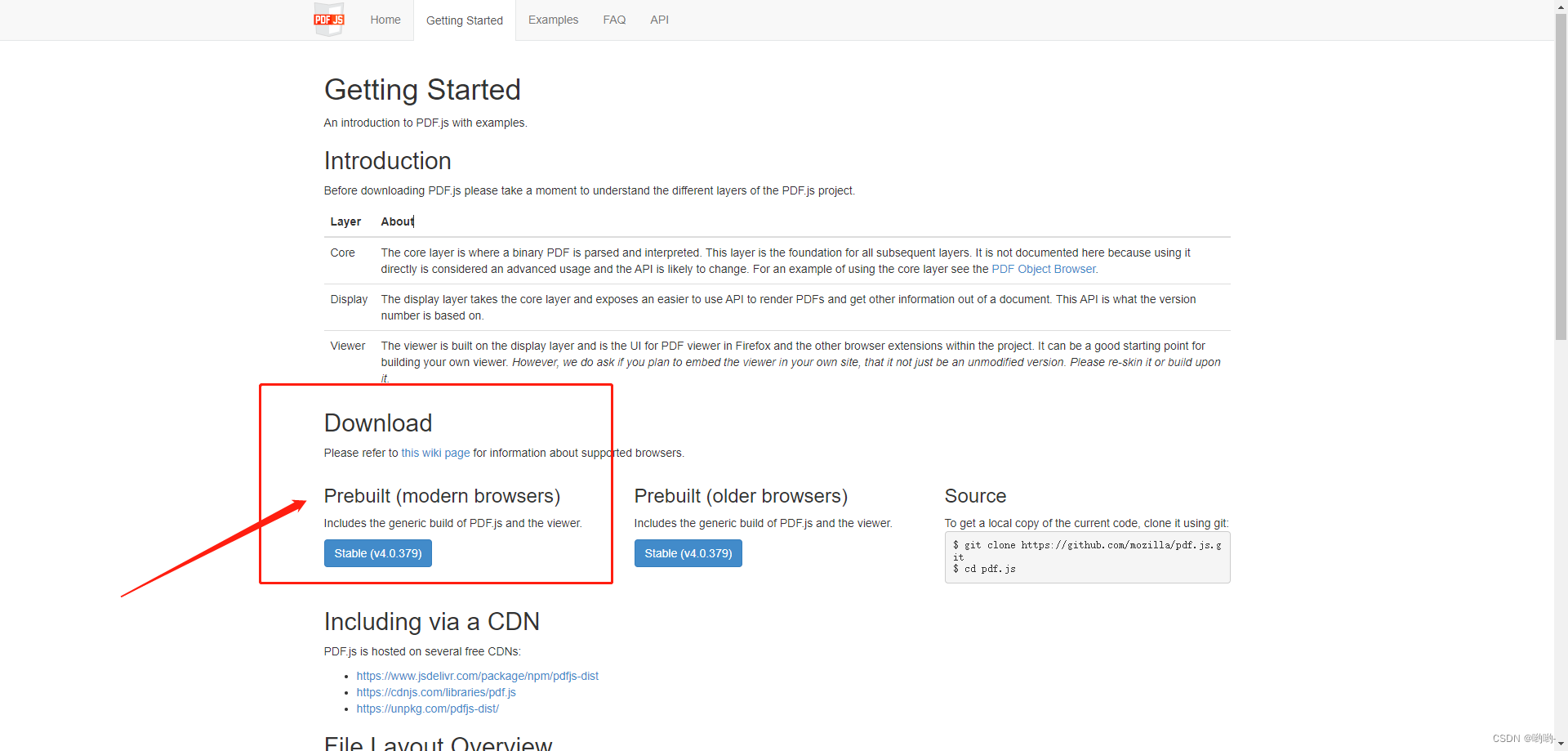Image resolution: width=1568 pixels, height=751 pixels.
Task: Download Stable build for older browsers
Action: [x=688, y=553]
